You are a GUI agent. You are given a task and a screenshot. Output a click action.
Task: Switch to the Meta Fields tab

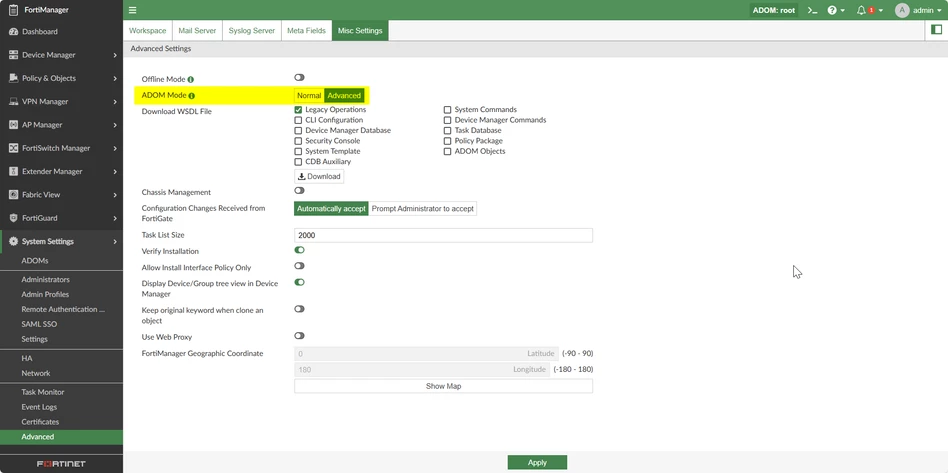tap(307, 30)
